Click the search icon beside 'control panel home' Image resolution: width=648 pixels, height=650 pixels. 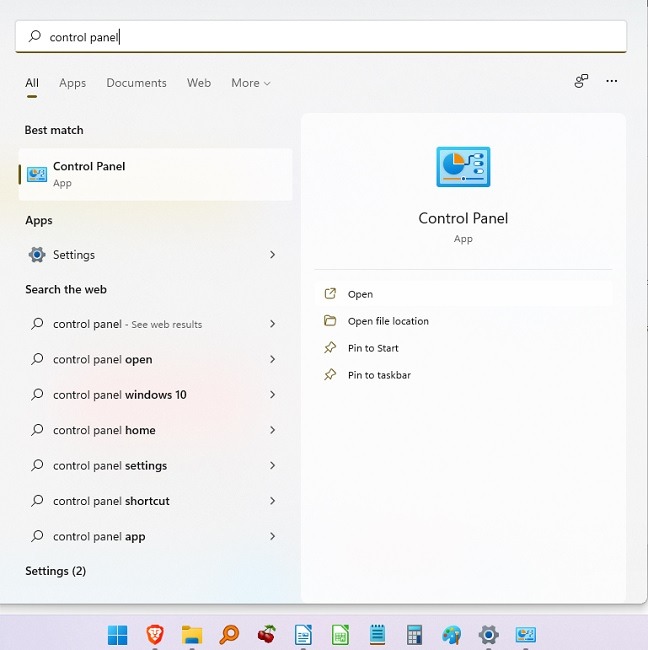(37, 430)
